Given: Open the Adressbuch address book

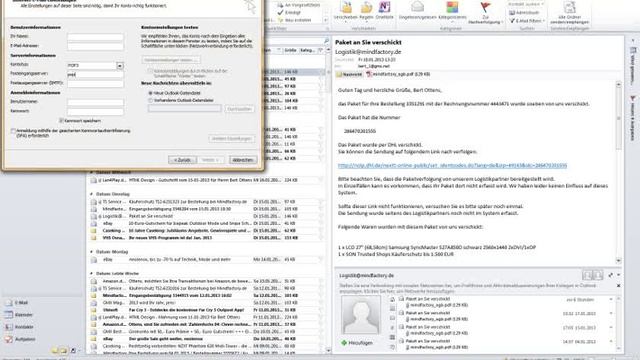Looking at the screenshot, I should (524, 13).
